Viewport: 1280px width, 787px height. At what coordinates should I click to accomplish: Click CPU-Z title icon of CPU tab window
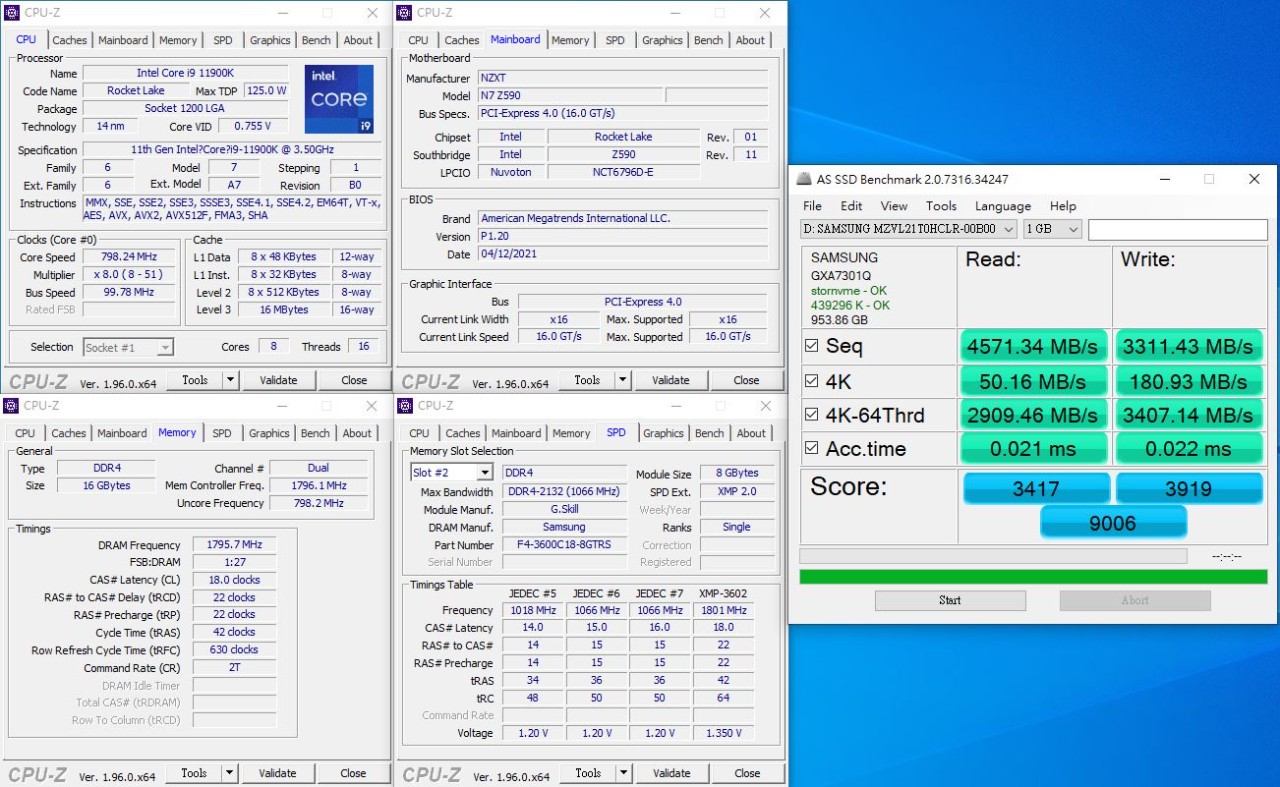(x=12, y=13)
